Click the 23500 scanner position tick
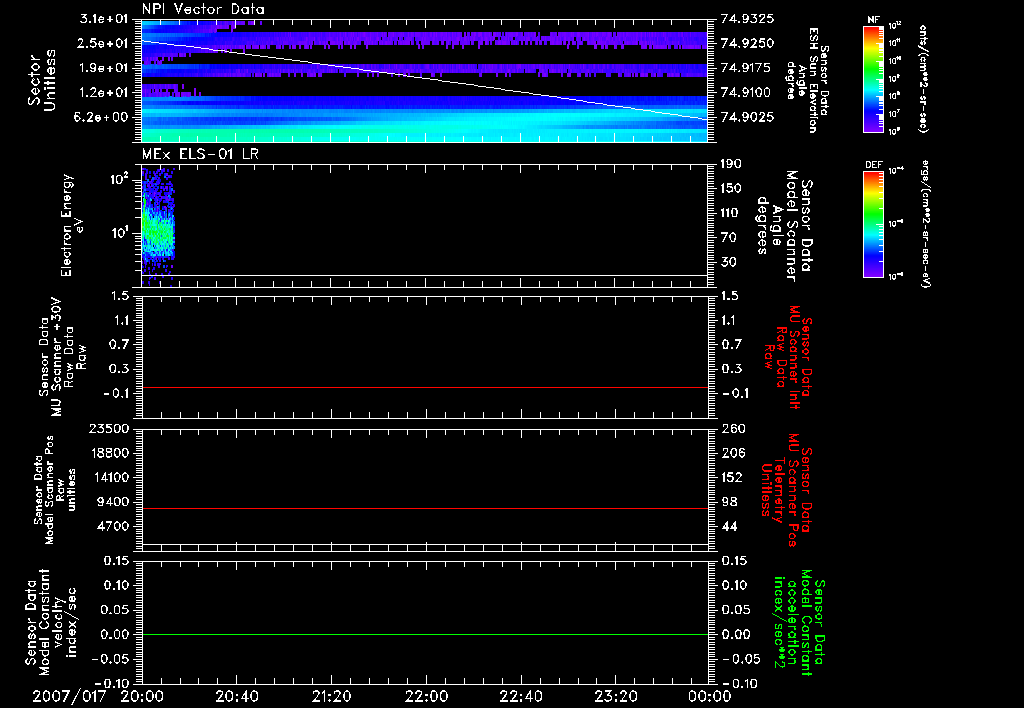The image size is (1024, 708). click(x=108, y=428)
